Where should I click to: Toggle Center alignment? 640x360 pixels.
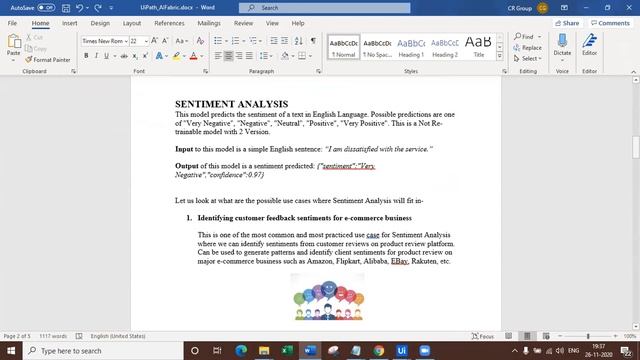pyautogui.click(x=229, y=56)
